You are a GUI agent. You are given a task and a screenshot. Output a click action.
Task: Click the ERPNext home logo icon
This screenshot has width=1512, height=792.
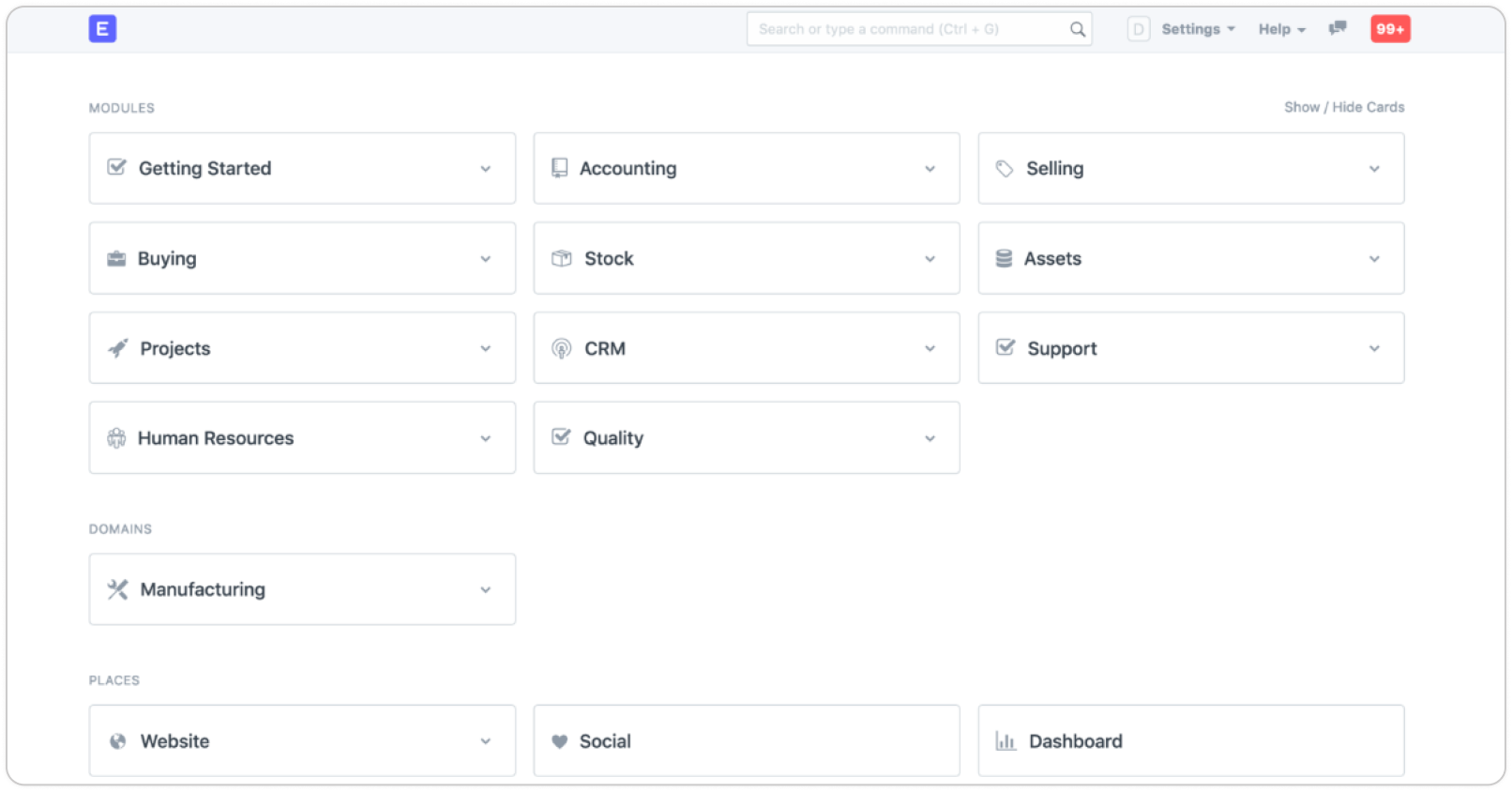(x=102, y=29)
